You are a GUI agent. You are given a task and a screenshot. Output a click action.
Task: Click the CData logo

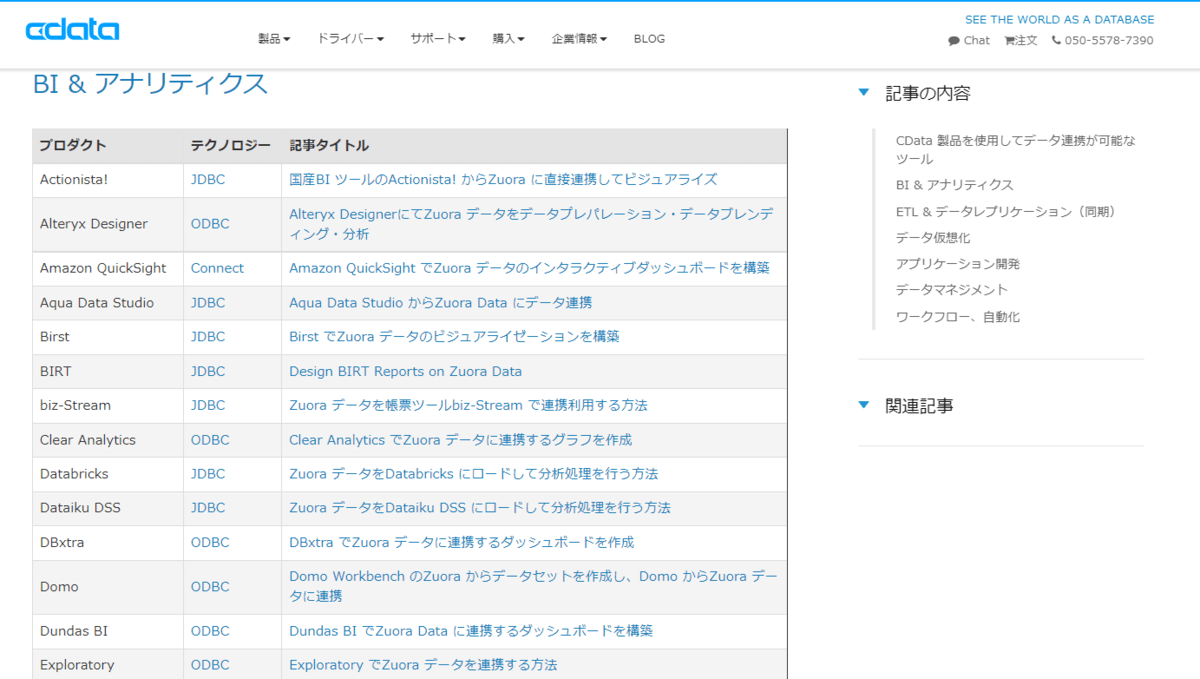pyautogui.click(x=72, y=30)
